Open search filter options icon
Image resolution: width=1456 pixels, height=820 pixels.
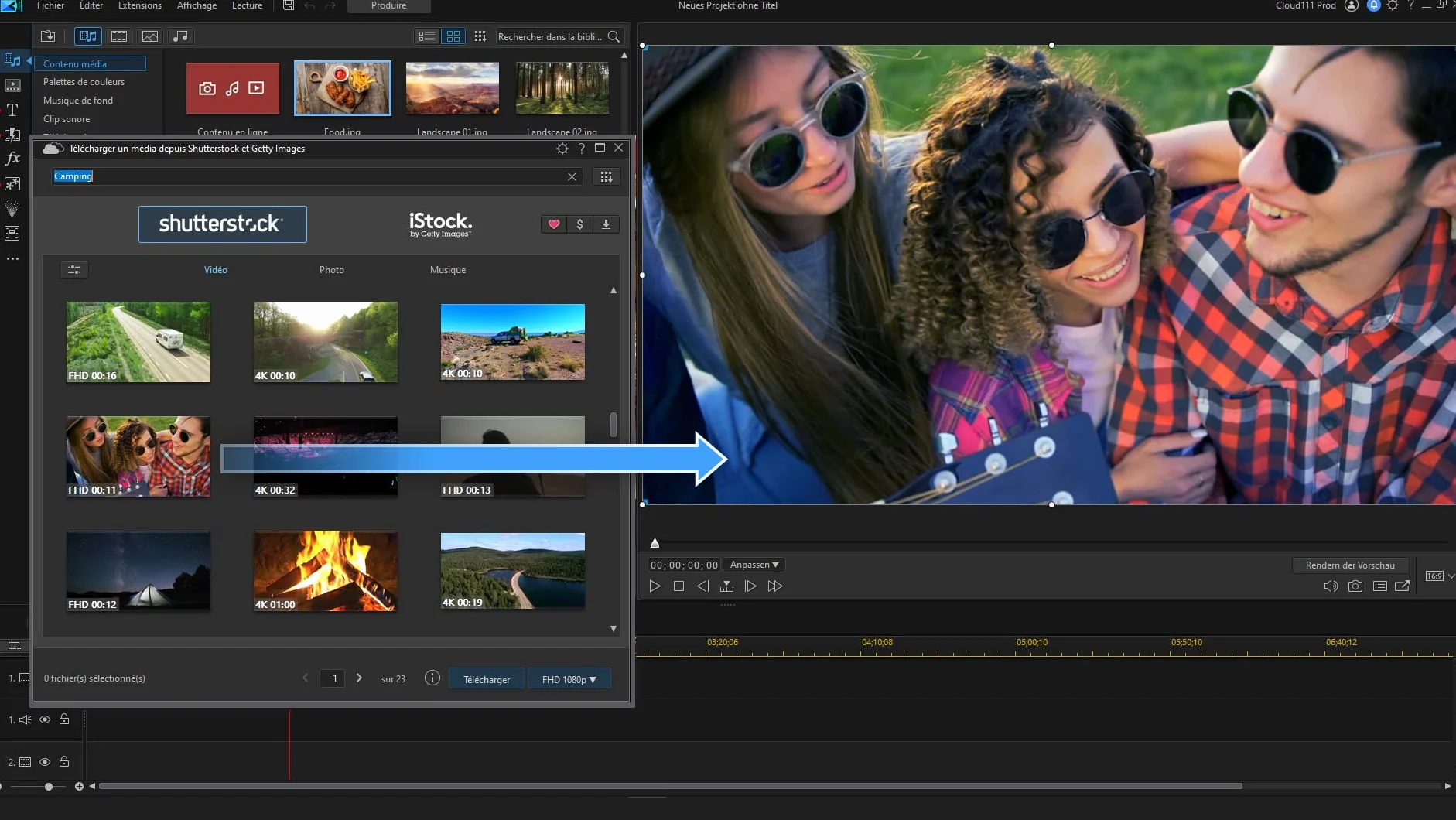click(x=74, y=269)
